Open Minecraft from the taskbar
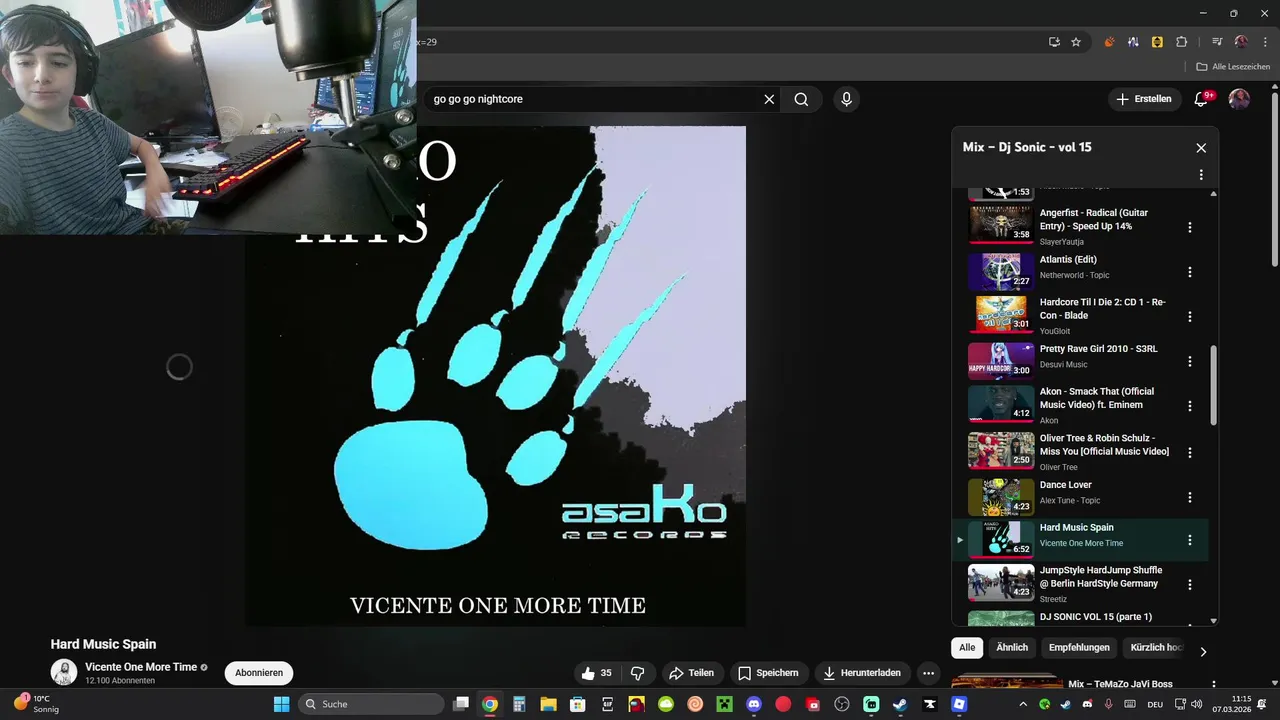This screenshot has width=1280, height=720. click(x=724, y=704)
